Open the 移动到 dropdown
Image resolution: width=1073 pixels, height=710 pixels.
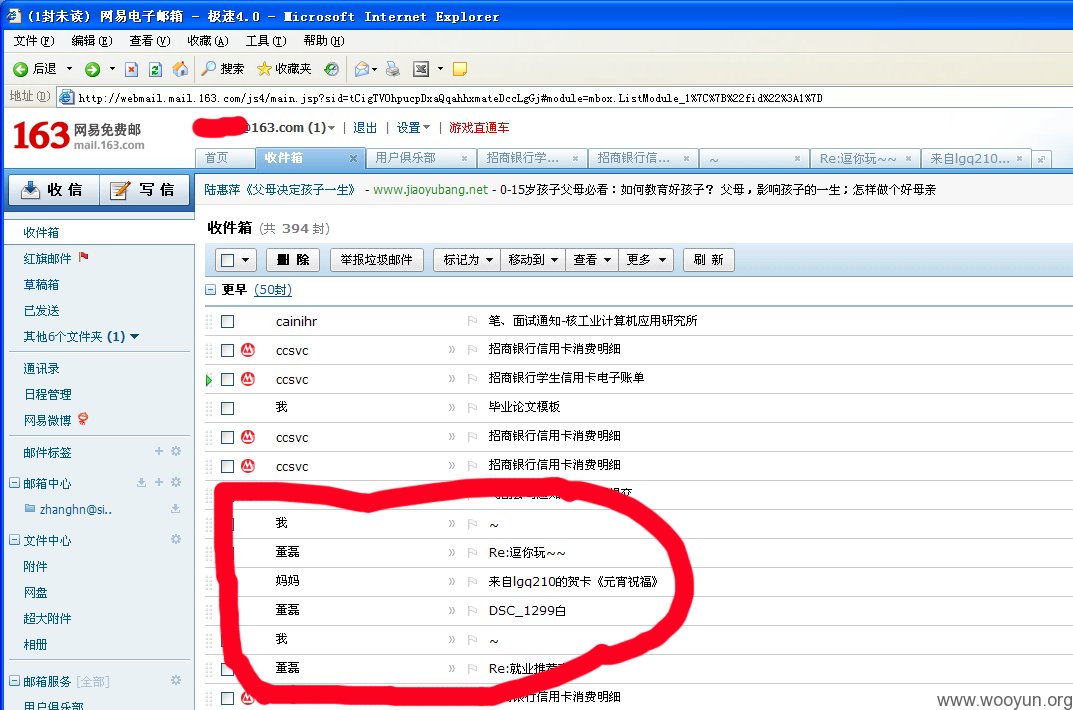(x=533, y=260)
